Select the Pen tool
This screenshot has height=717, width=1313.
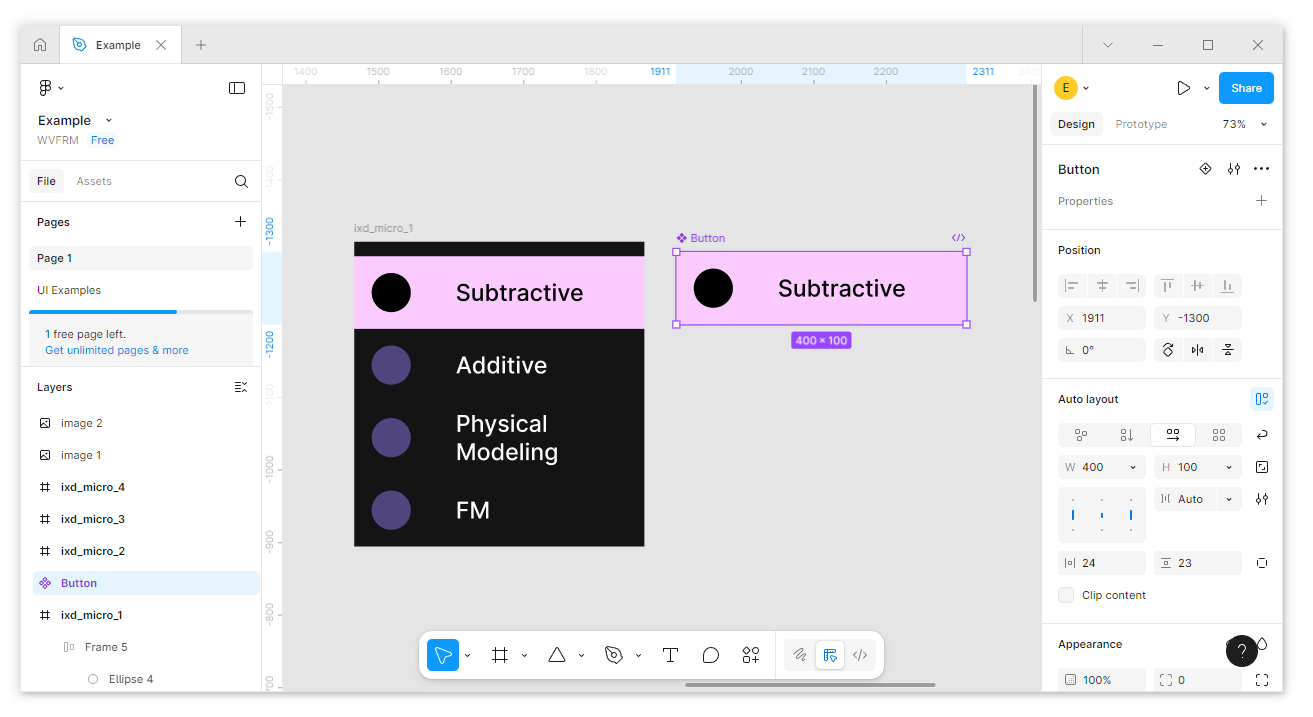click(613, 655)
